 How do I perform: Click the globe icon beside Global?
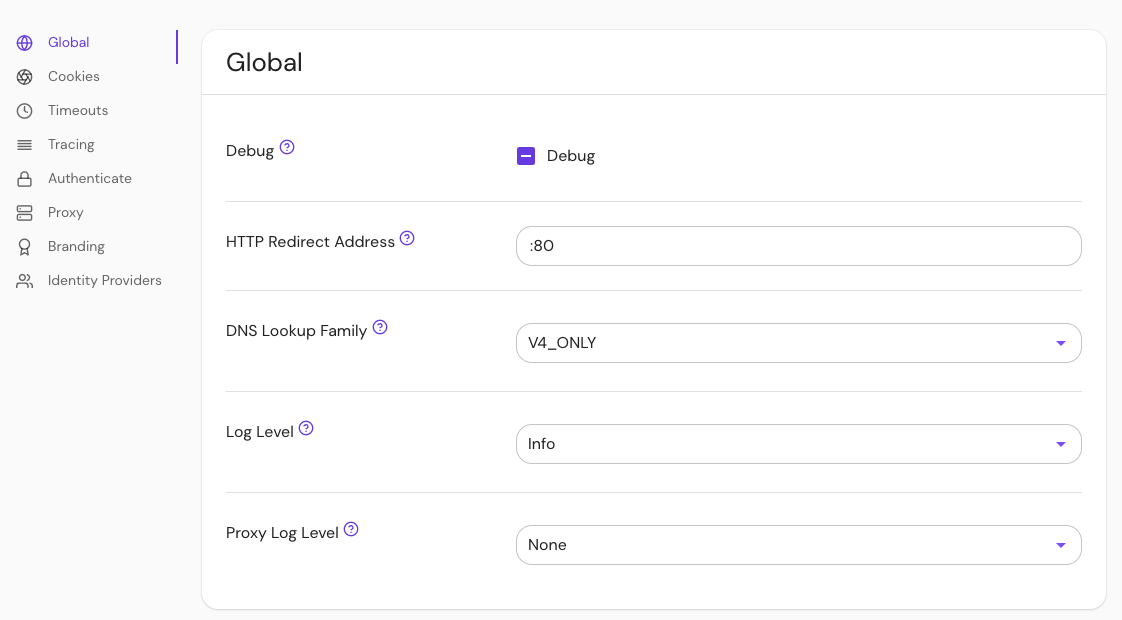tap(24, 43)
